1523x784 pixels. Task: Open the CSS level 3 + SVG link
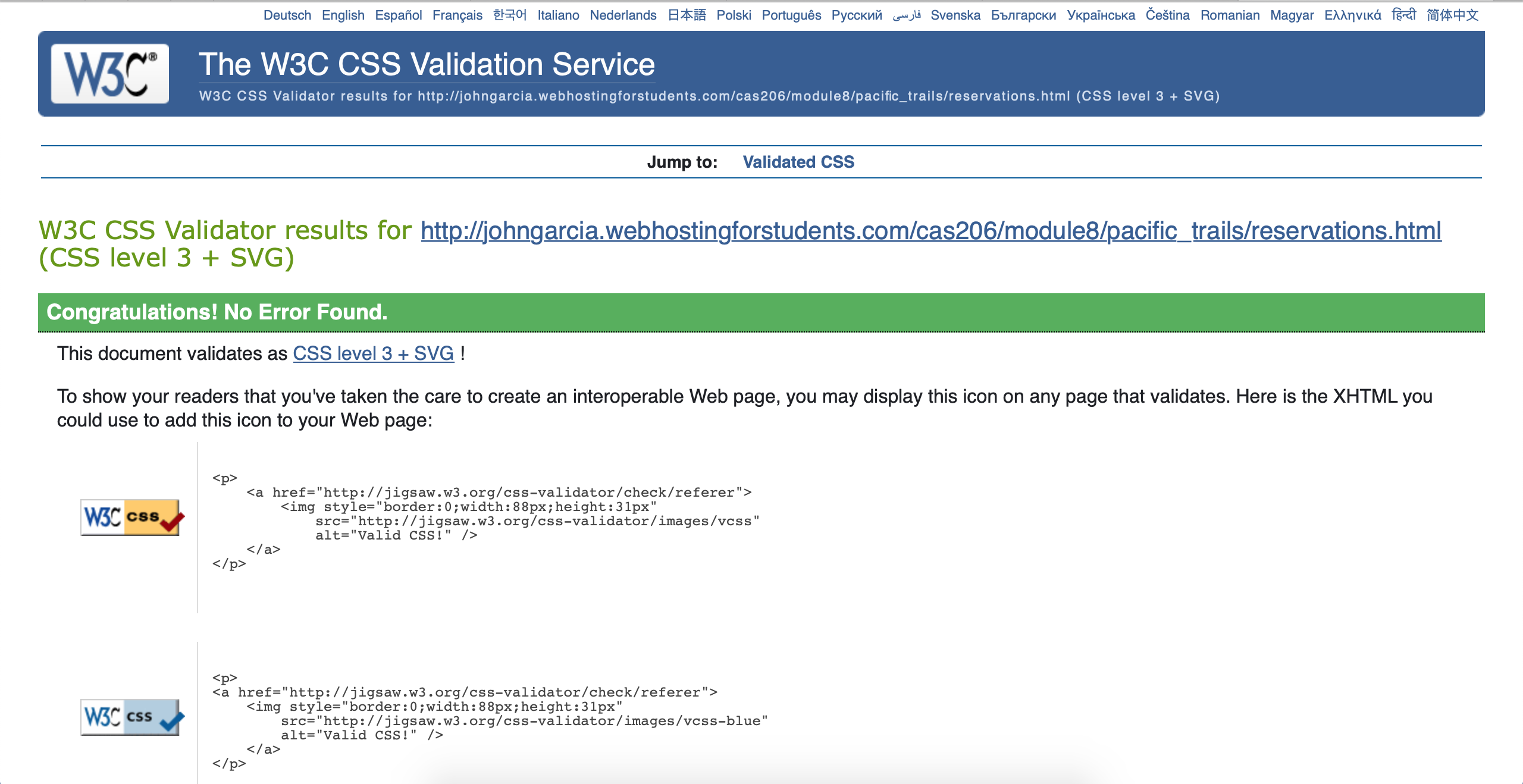click(373, 353)
